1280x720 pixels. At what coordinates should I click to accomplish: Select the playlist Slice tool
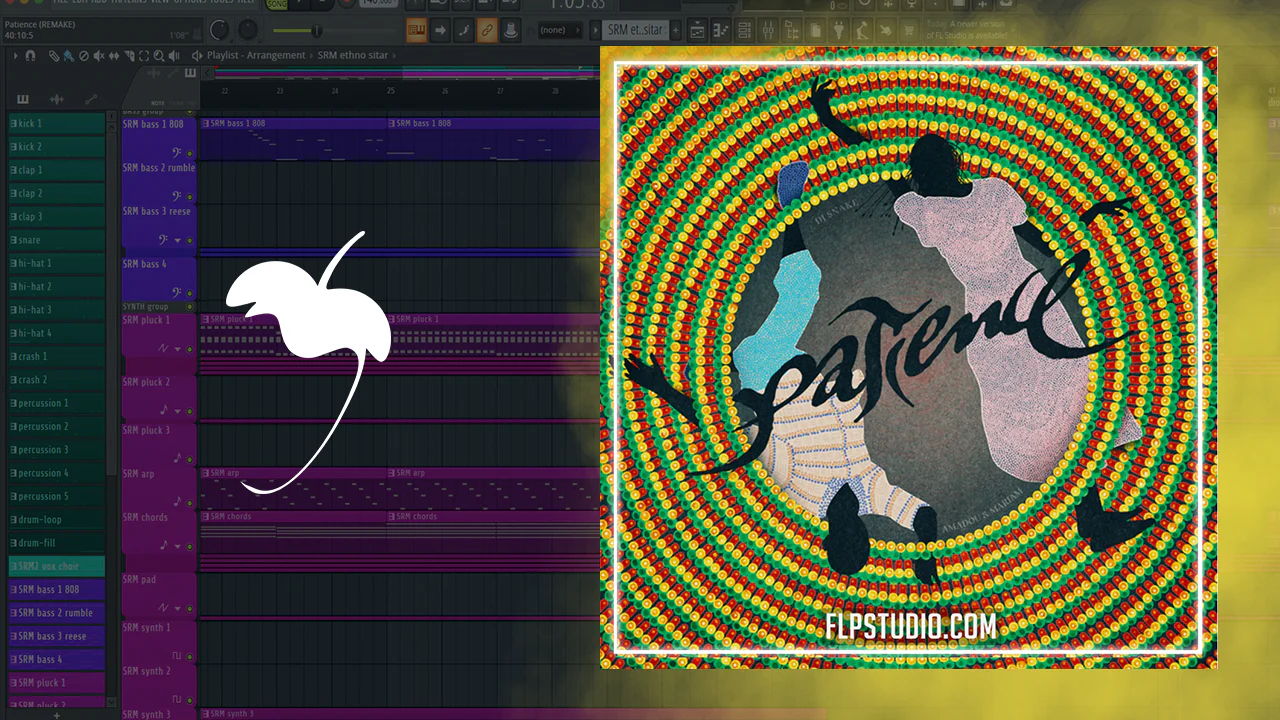point(129,56)
